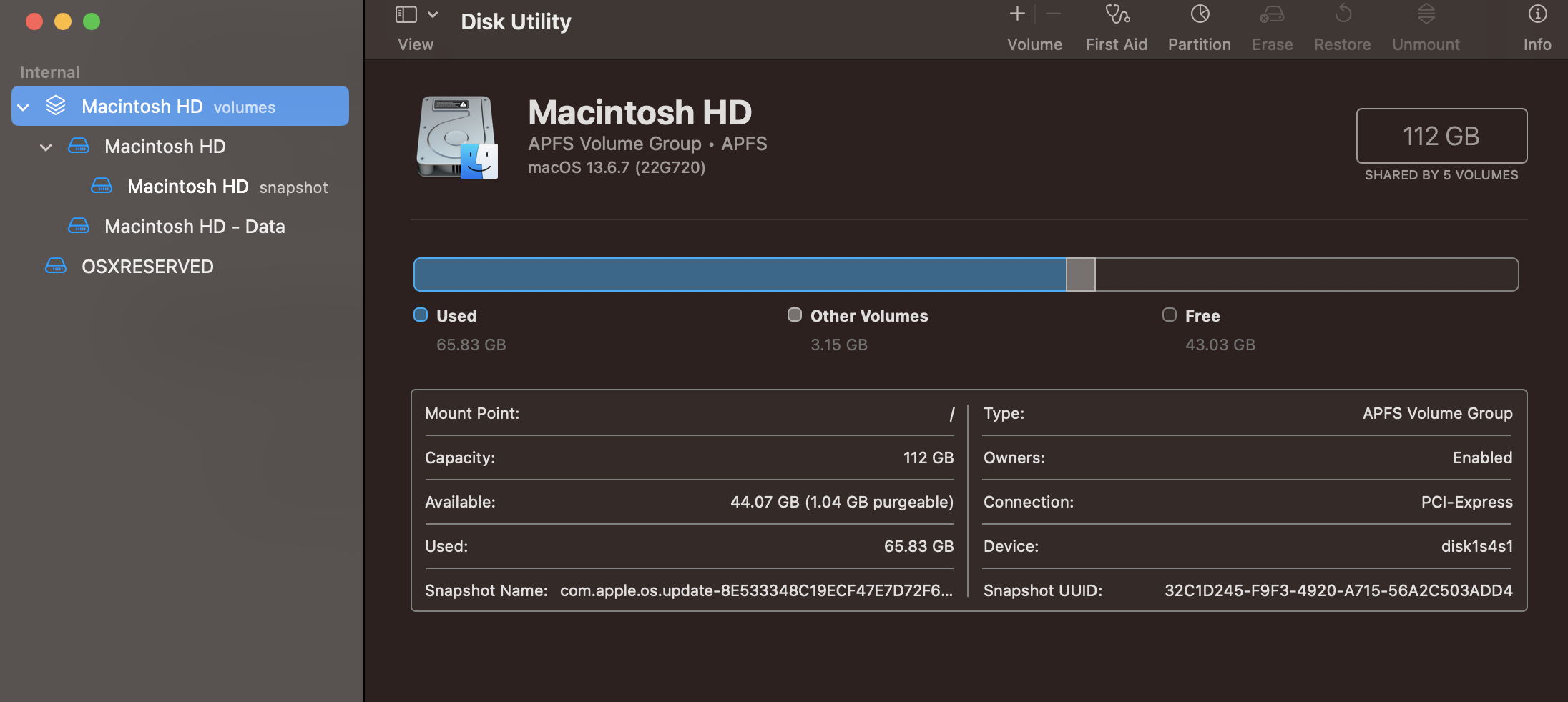The height and width of the screenshot is (702, 1568).
Task: Add a new APFS Volume
Action: click(1017, 13)
